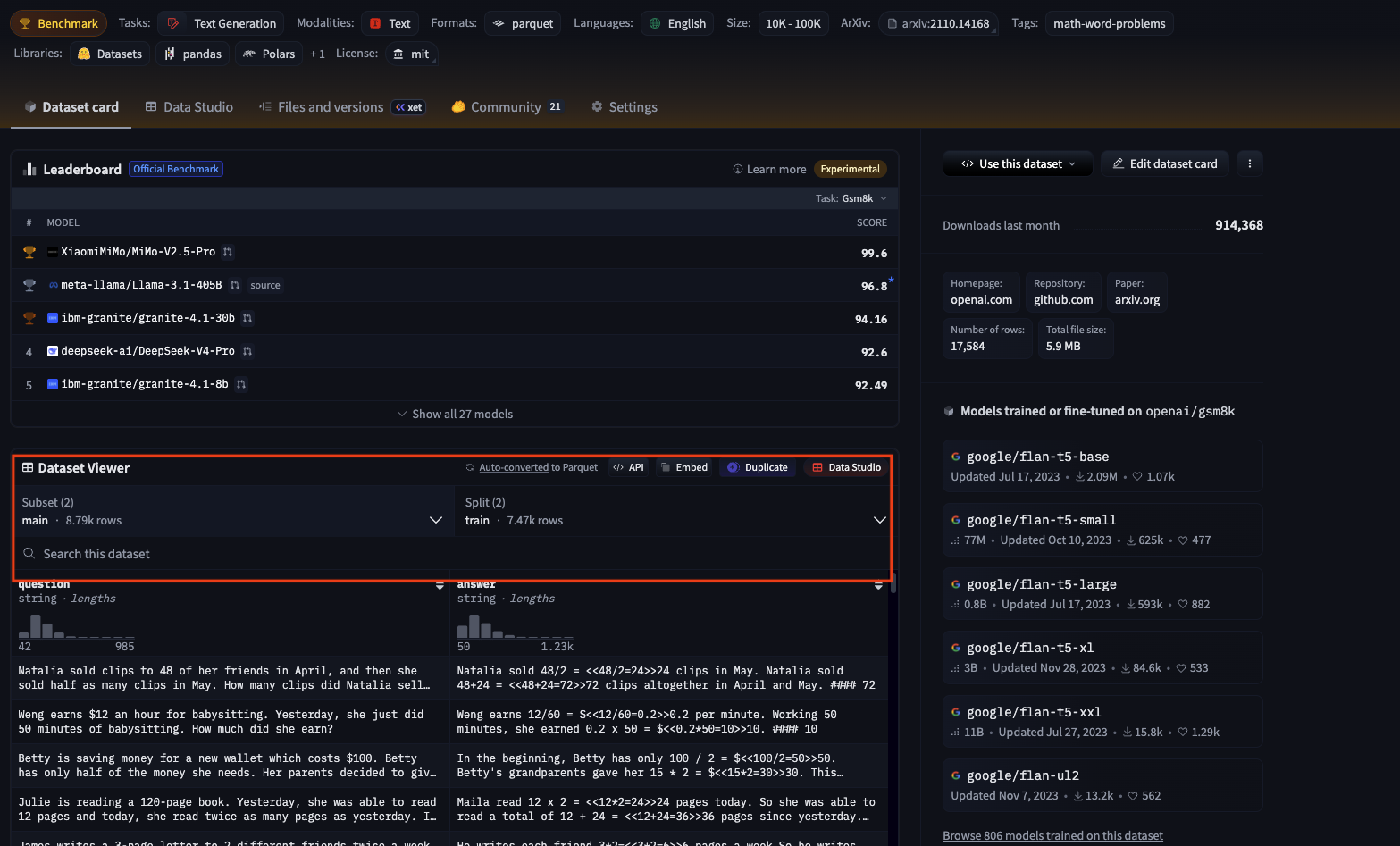Open the arxiv:2110.14168 tag
The image size is (1400, 846).
coord(938,23)
